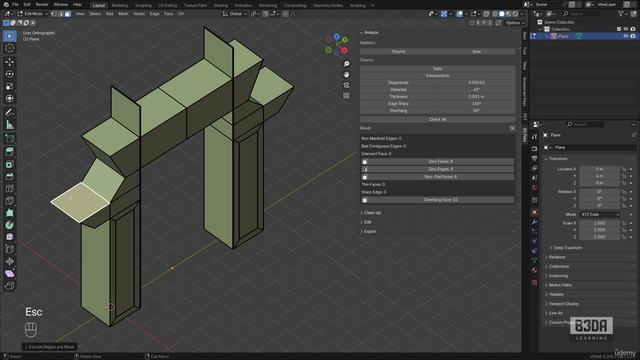Open Modifiers wrench properties tab
Image resolution: width=640 pixels, height=360 pixels.
tap(534, 222)
